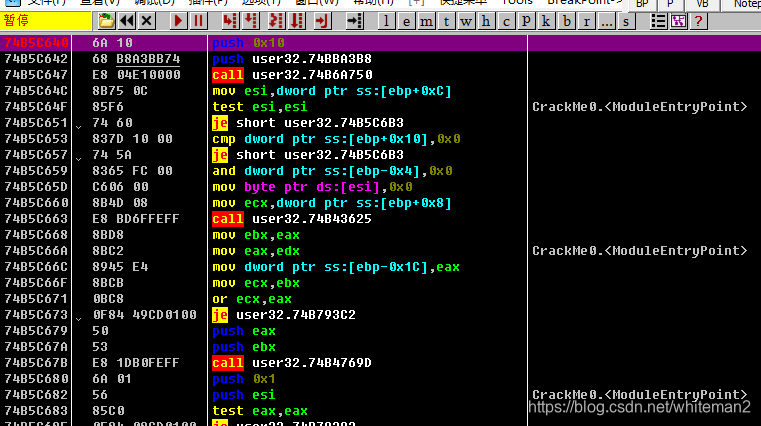
Task: Show Breakpoints via 'b' button
Action: (x=566, y=21)
